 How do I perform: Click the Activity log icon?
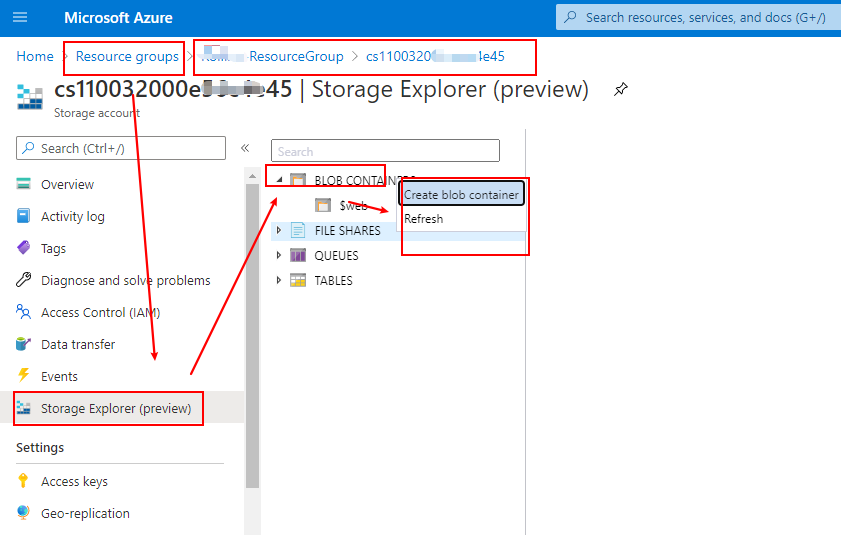tap(24, 216)
